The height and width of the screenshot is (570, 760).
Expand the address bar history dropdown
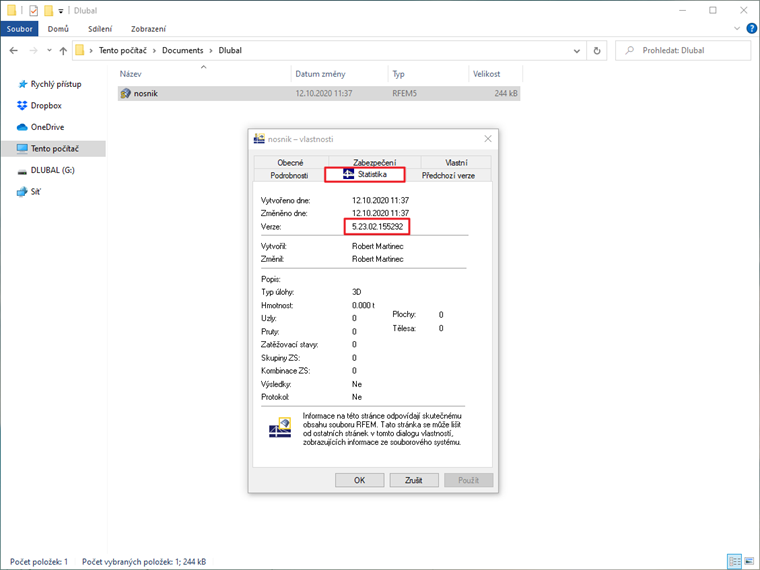point(576,50)
